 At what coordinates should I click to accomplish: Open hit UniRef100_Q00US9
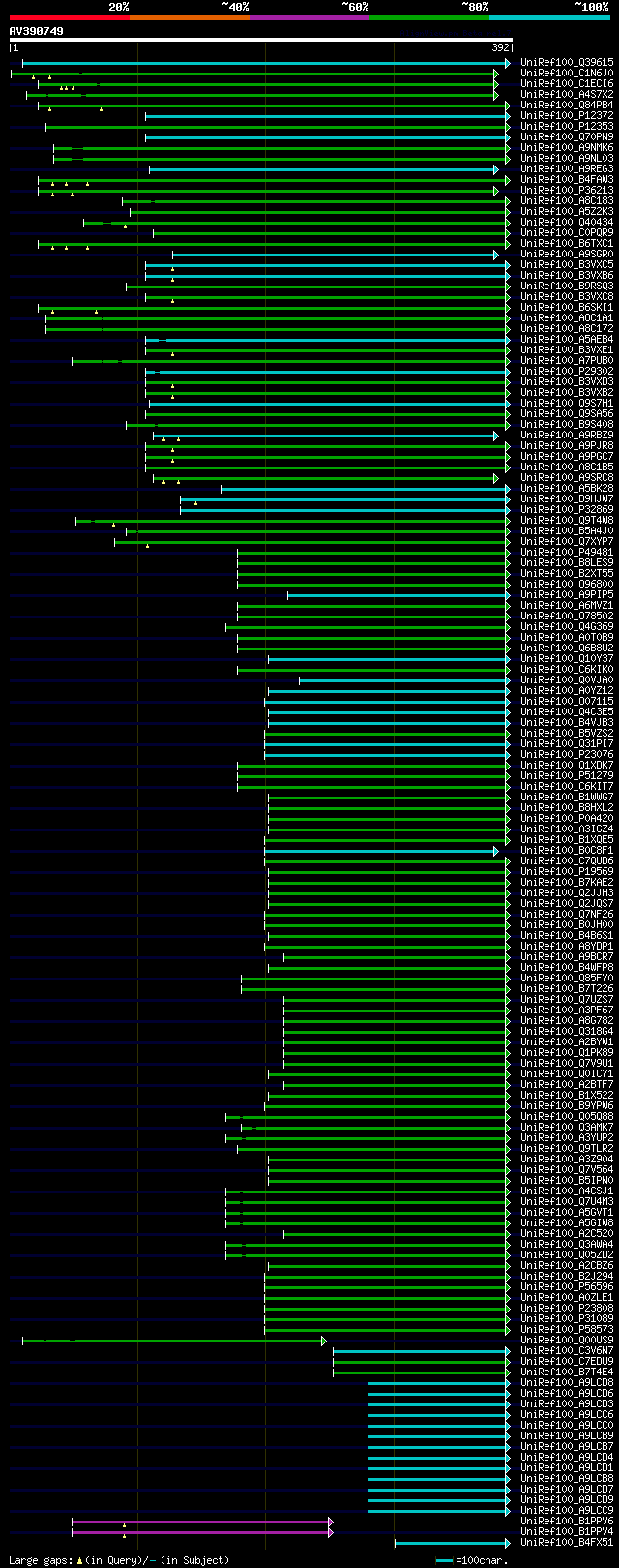pos(567,1340)
